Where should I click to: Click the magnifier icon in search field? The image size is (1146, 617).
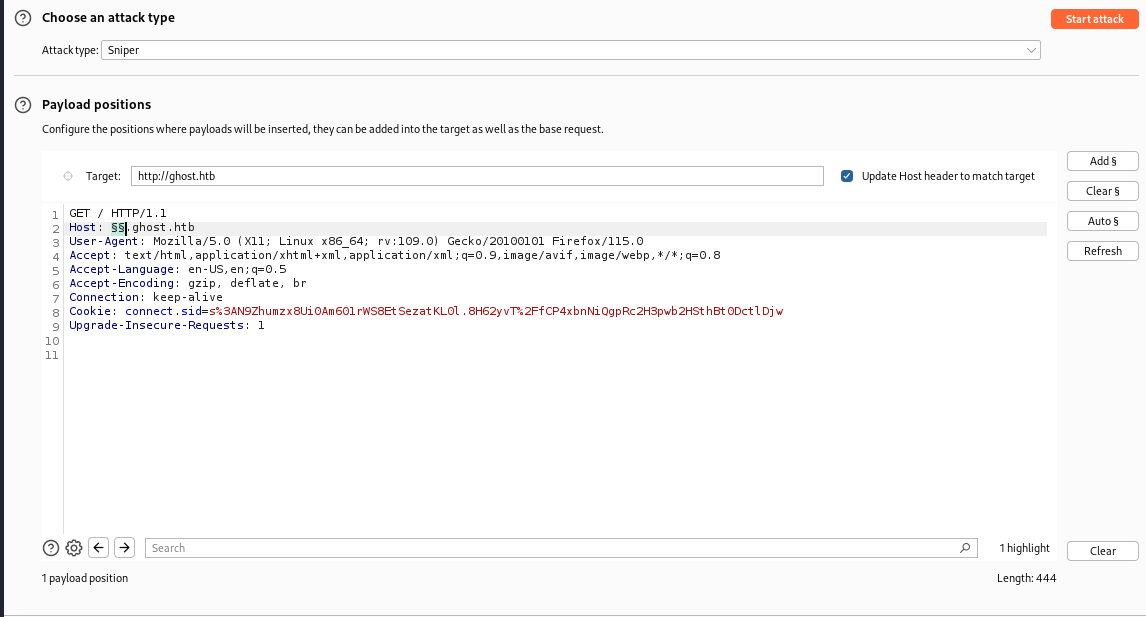[965, 548]
